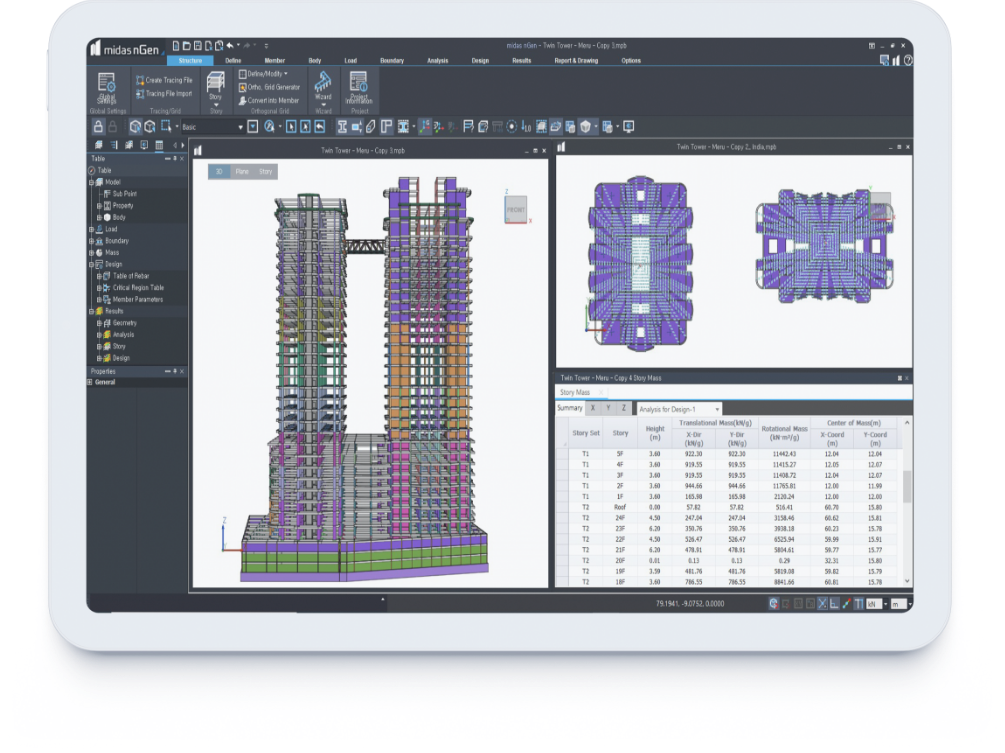Toggle the snap cross icon in status bar
The image size is (1005, 753).
(x=822, y=604)
